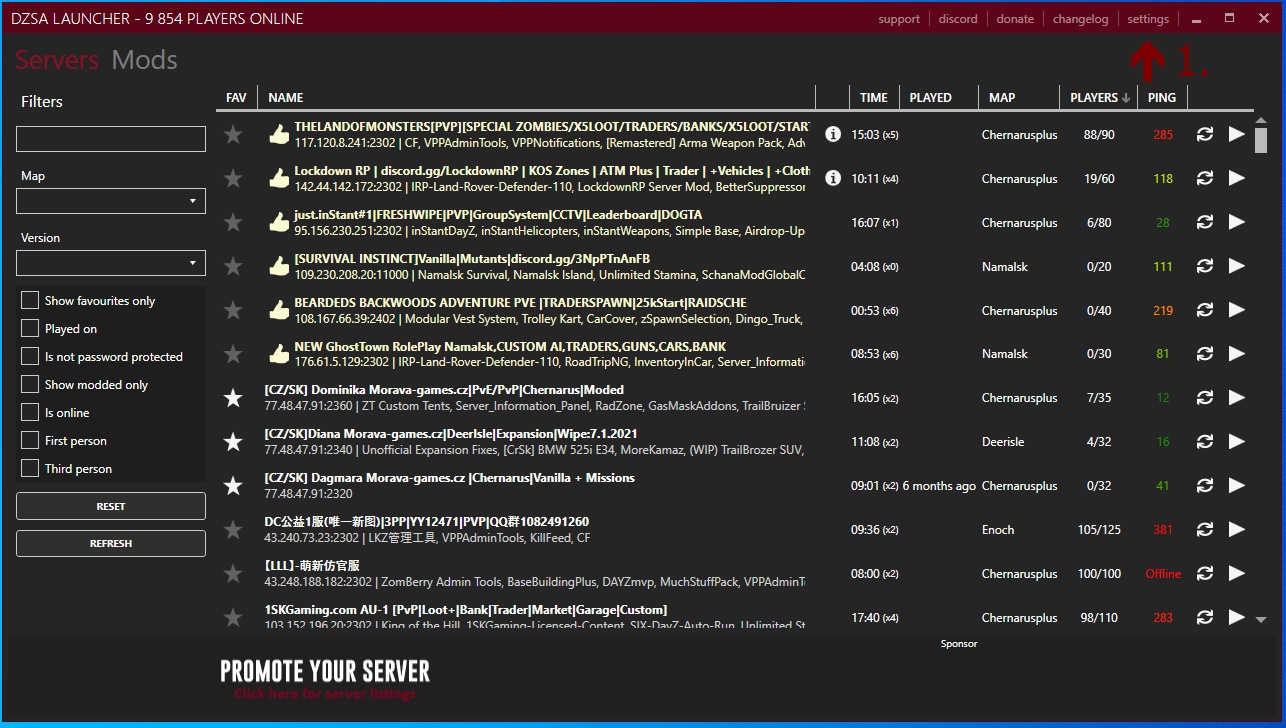Switch to the Mods tab

[144, 60]
